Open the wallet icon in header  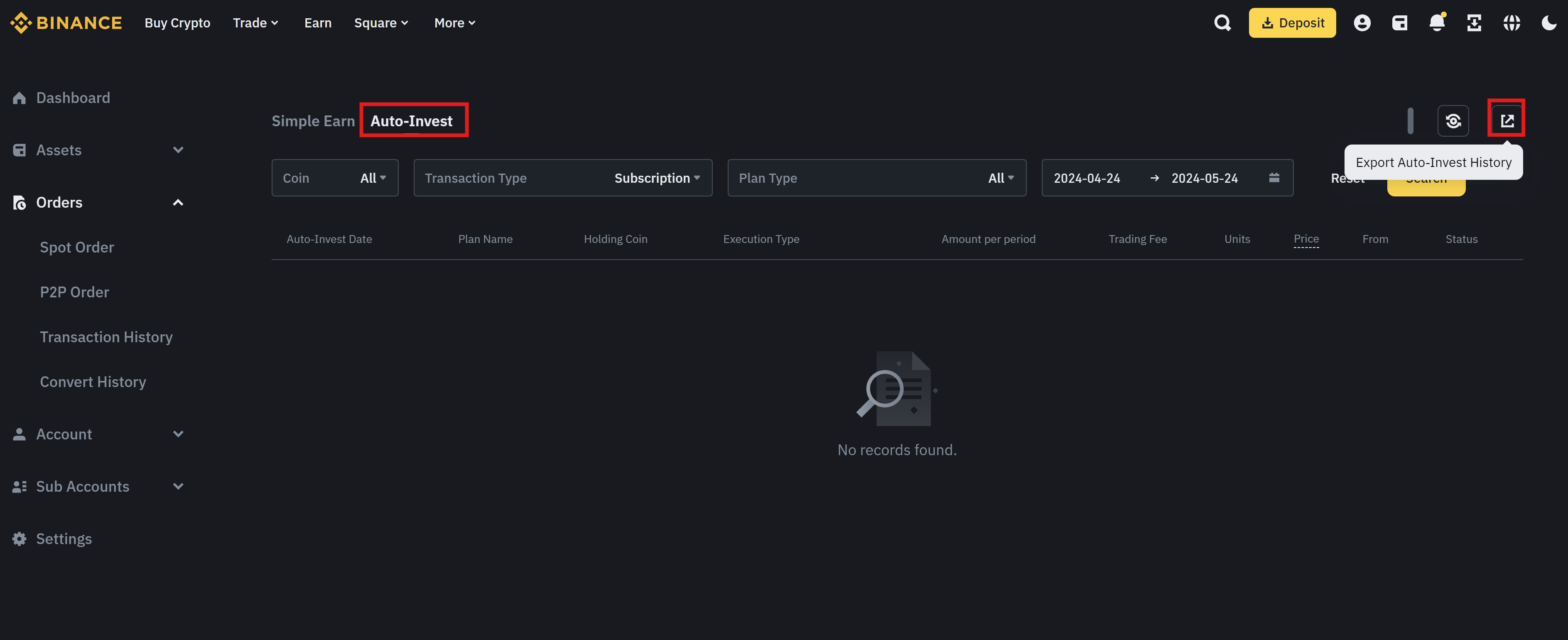click(1399, 22)
